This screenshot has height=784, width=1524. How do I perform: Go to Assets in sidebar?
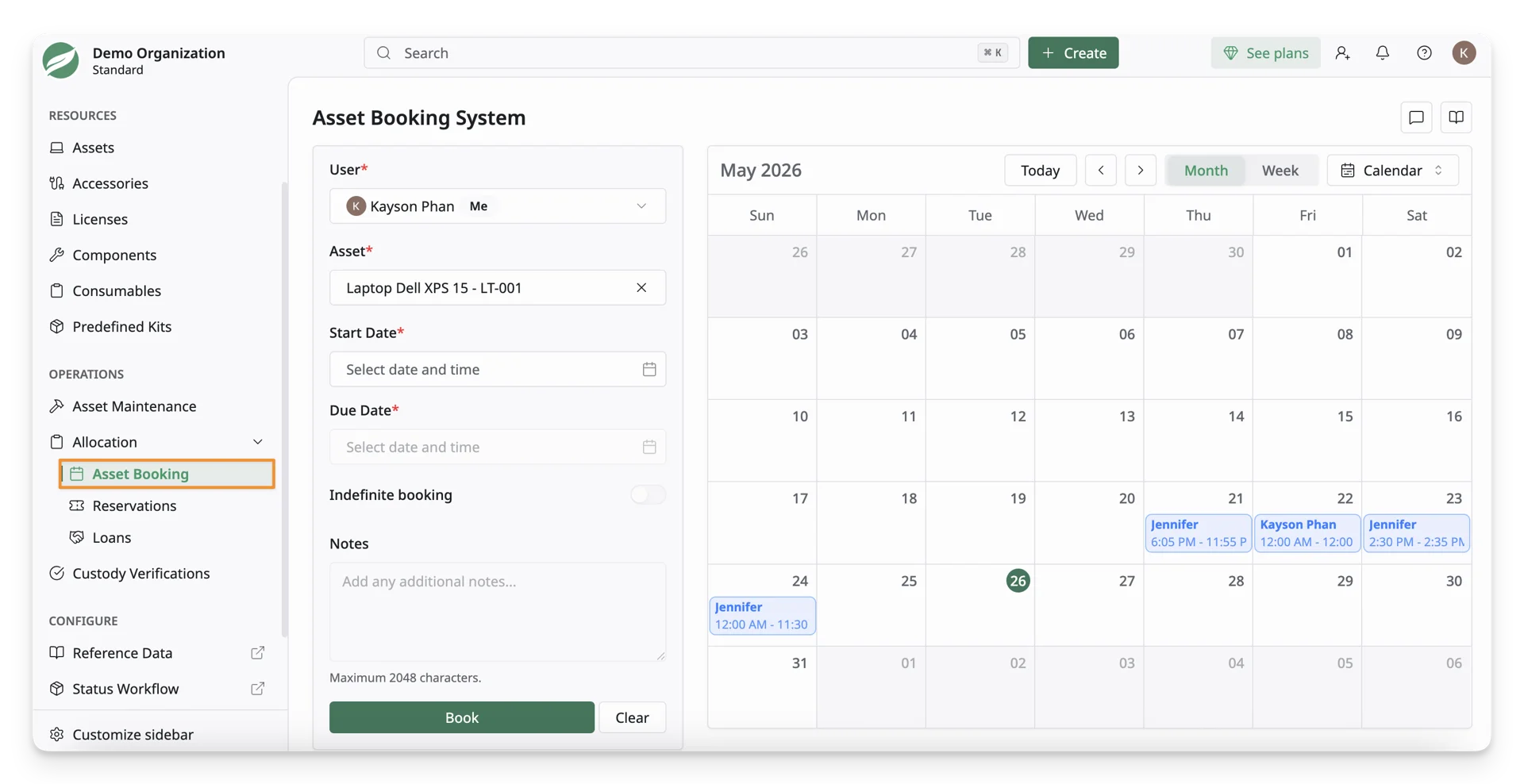93,148
